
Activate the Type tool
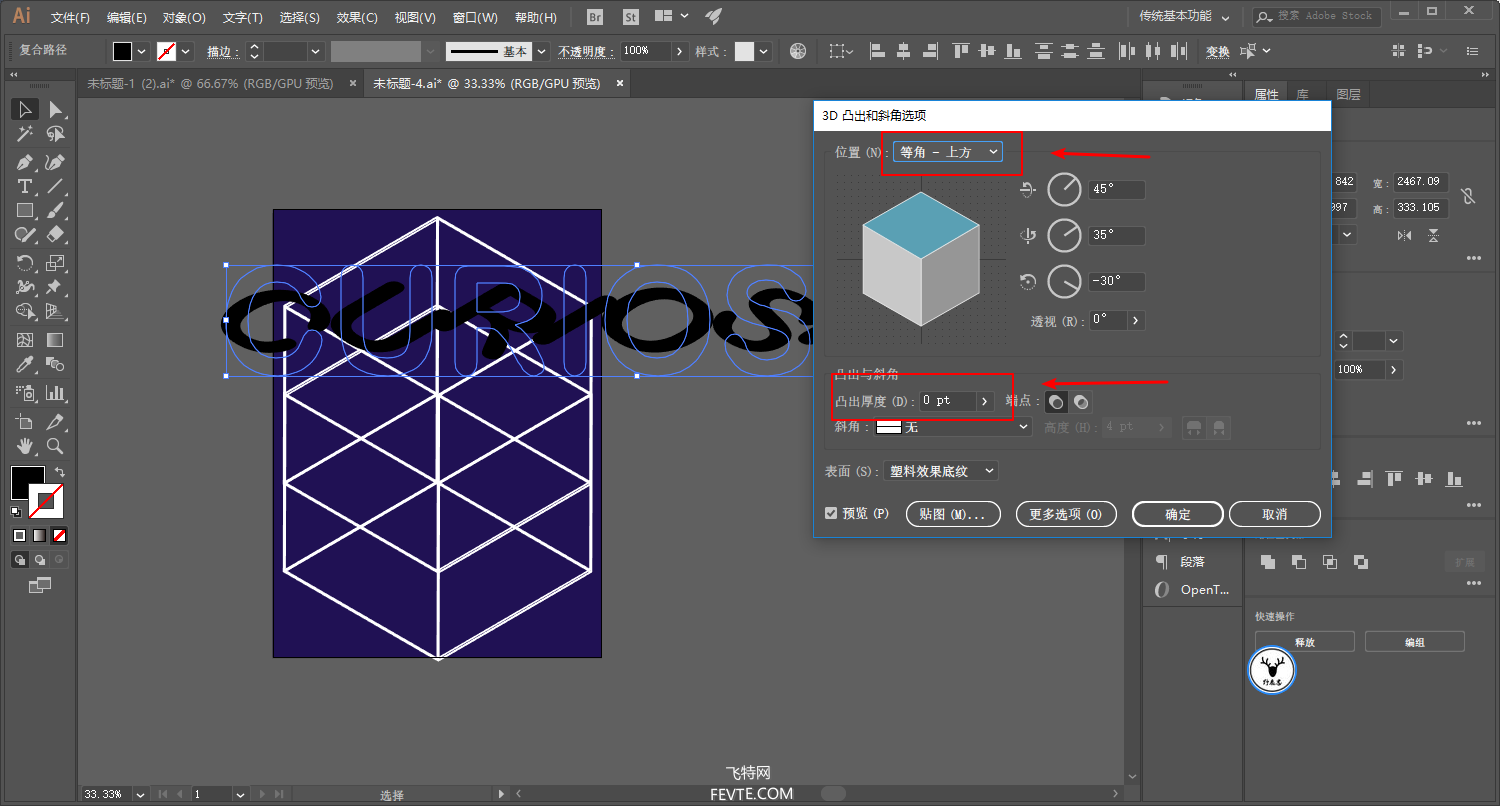[25, 187]
